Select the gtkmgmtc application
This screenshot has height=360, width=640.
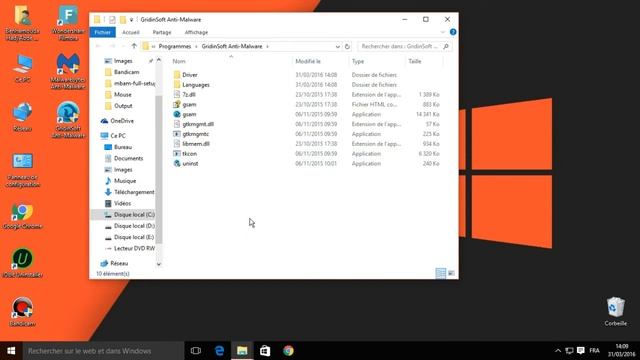coord(196,134)
